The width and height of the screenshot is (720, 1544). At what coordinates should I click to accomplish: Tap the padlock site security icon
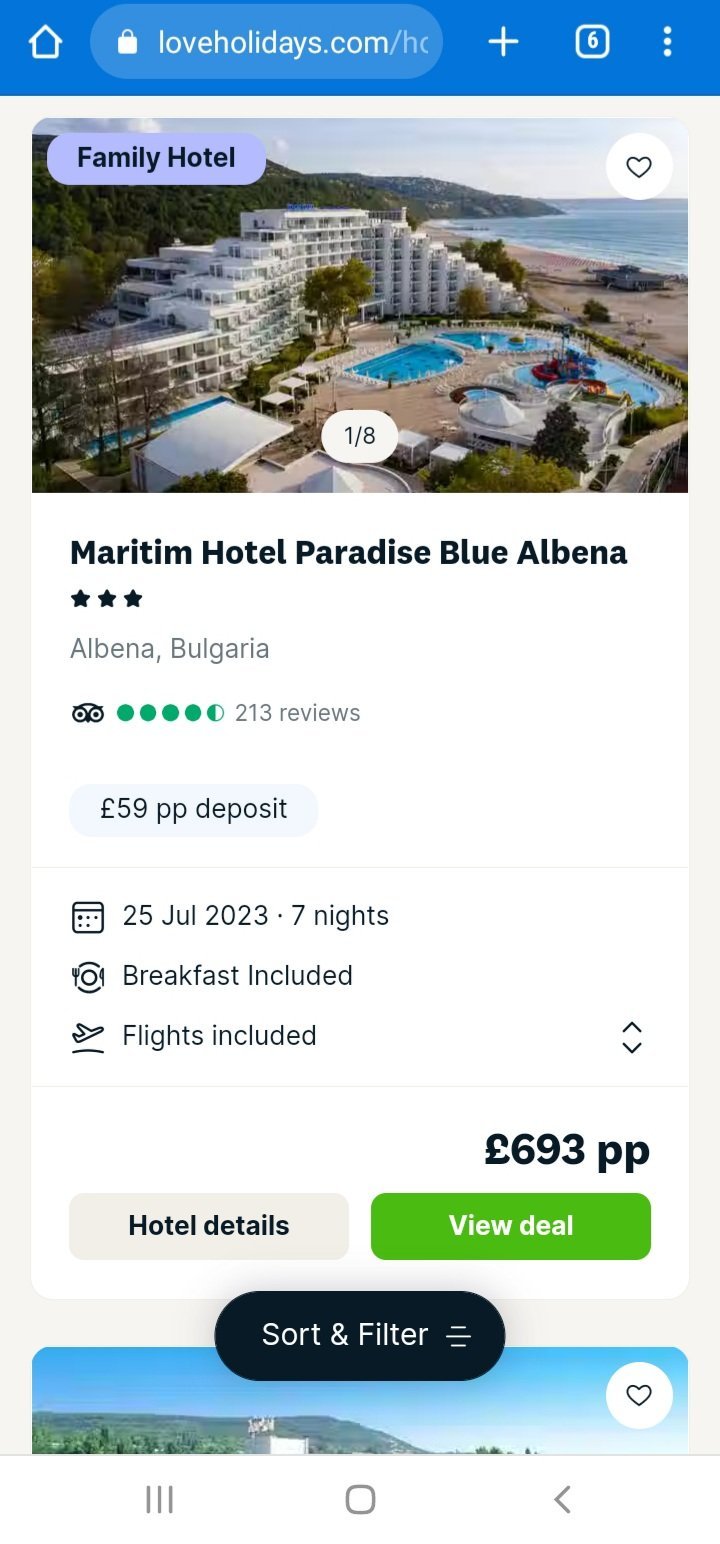127,42
